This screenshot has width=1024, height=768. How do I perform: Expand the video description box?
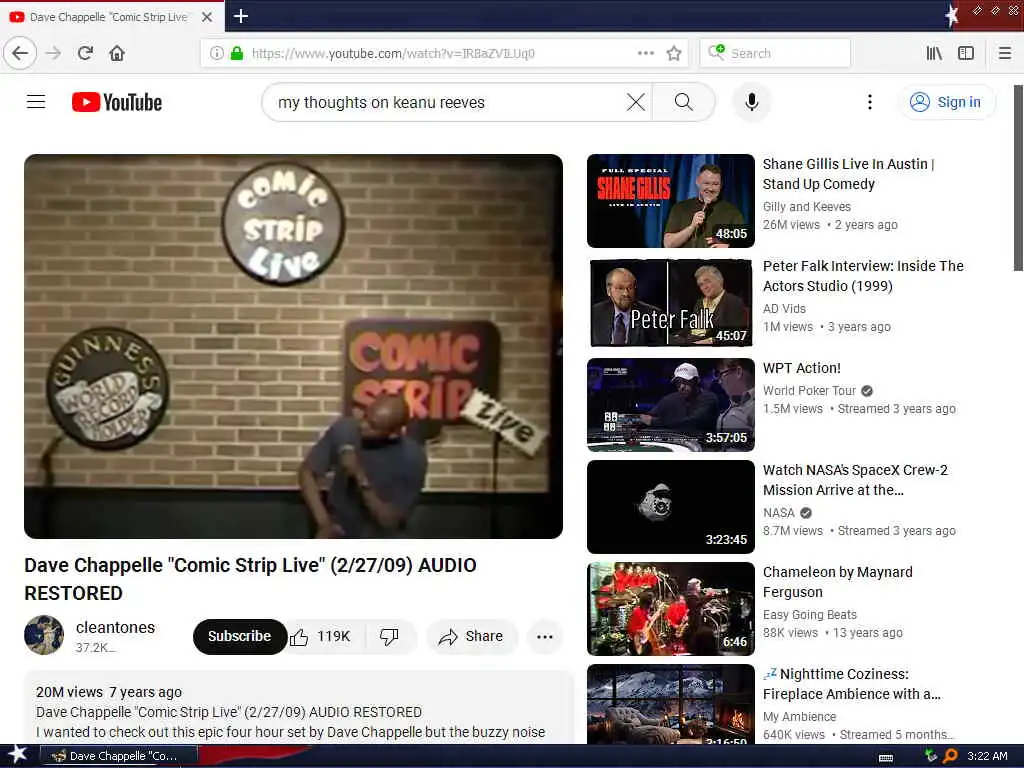[x=299, y=709]
